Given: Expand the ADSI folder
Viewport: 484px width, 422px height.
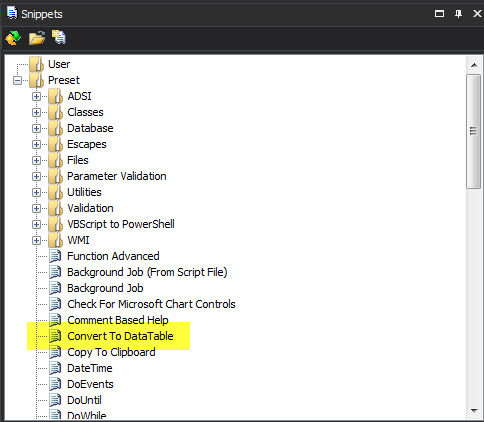Looking at the screenshot, I should click(36, 96).
